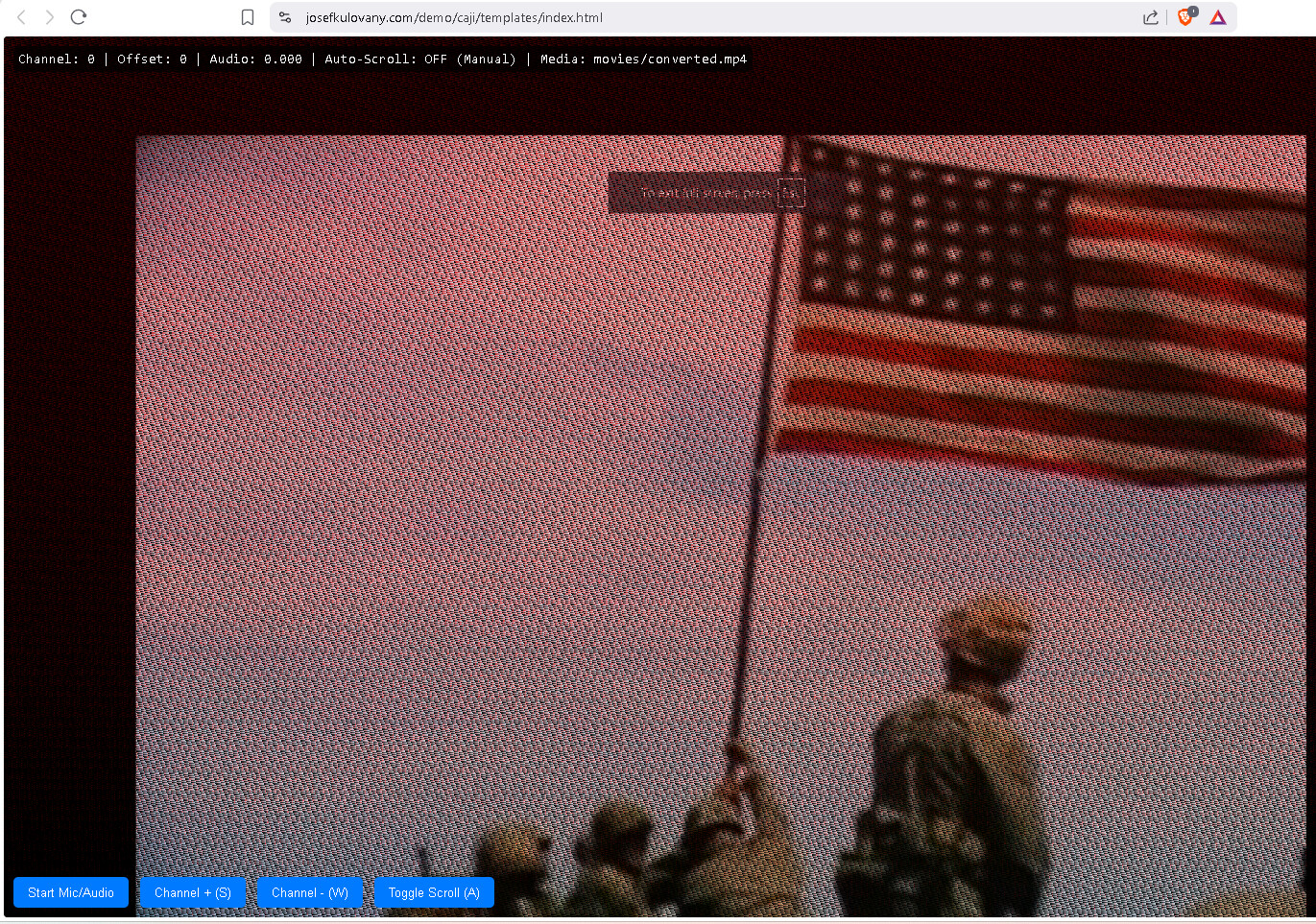The image size is (1316, 924).
Task: Click the Audio: 0.000 status readout
Action: tap(255, 59)
